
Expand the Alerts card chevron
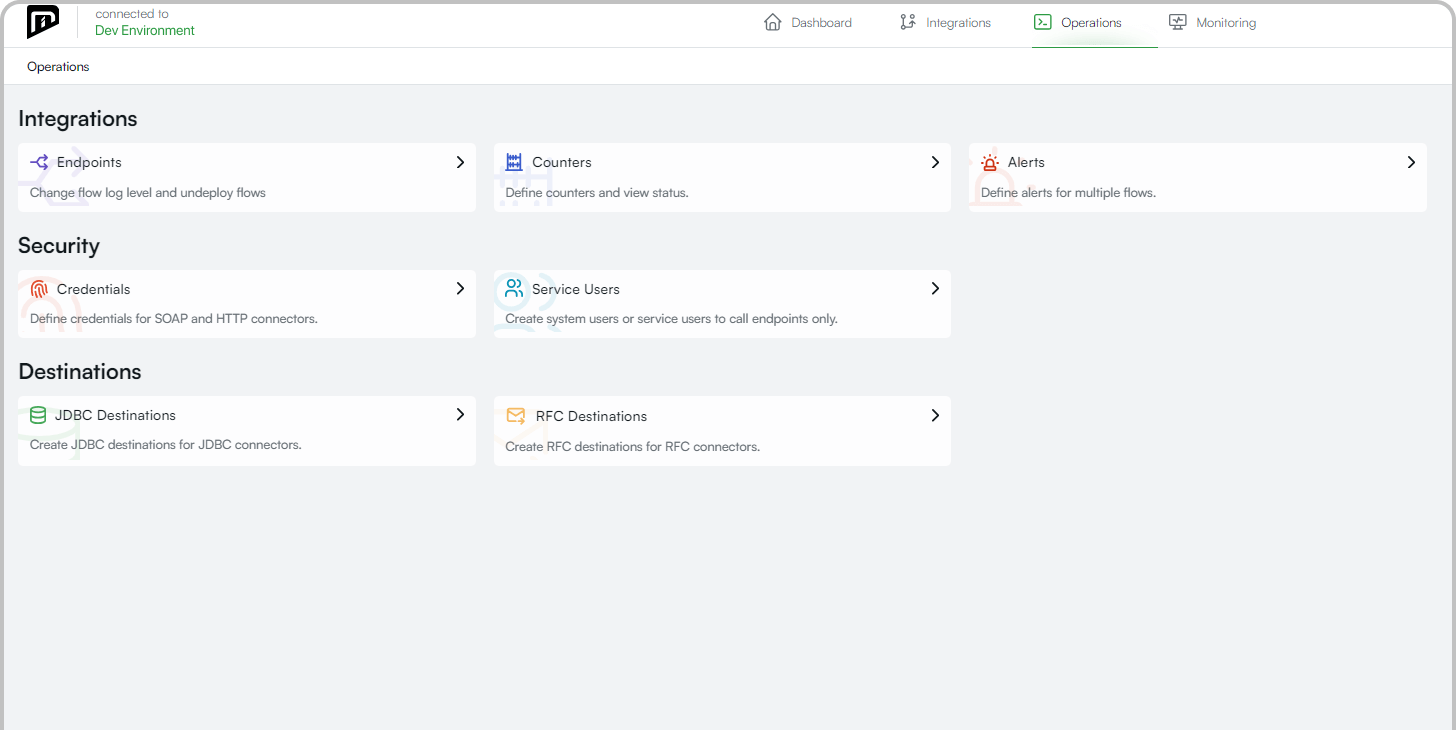1411,162
